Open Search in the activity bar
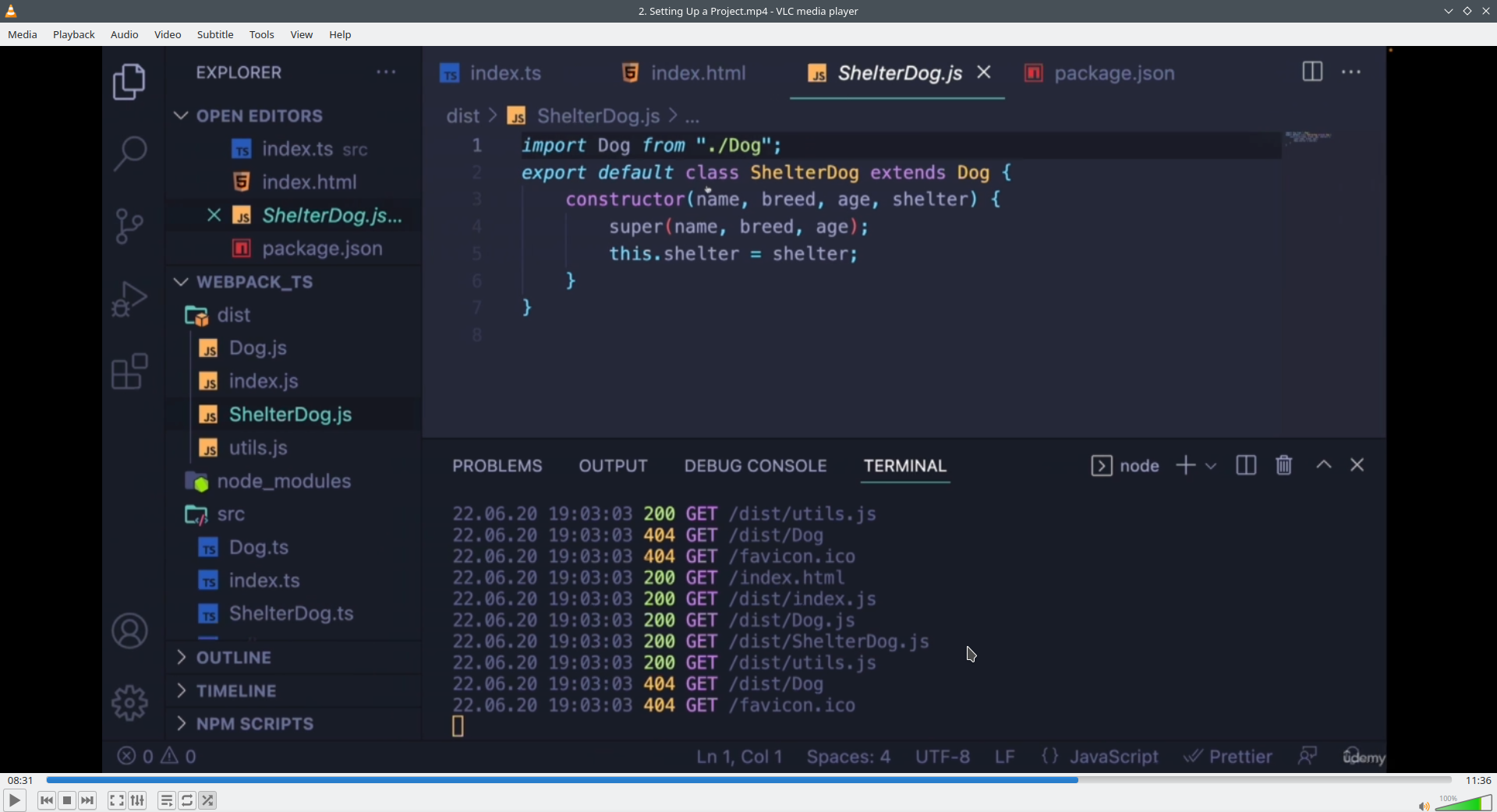 click(129, 154)
